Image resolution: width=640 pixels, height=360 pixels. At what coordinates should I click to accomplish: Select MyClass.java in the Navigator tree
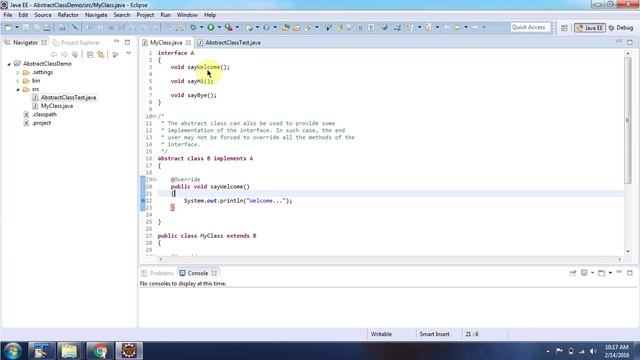[57, 106]
